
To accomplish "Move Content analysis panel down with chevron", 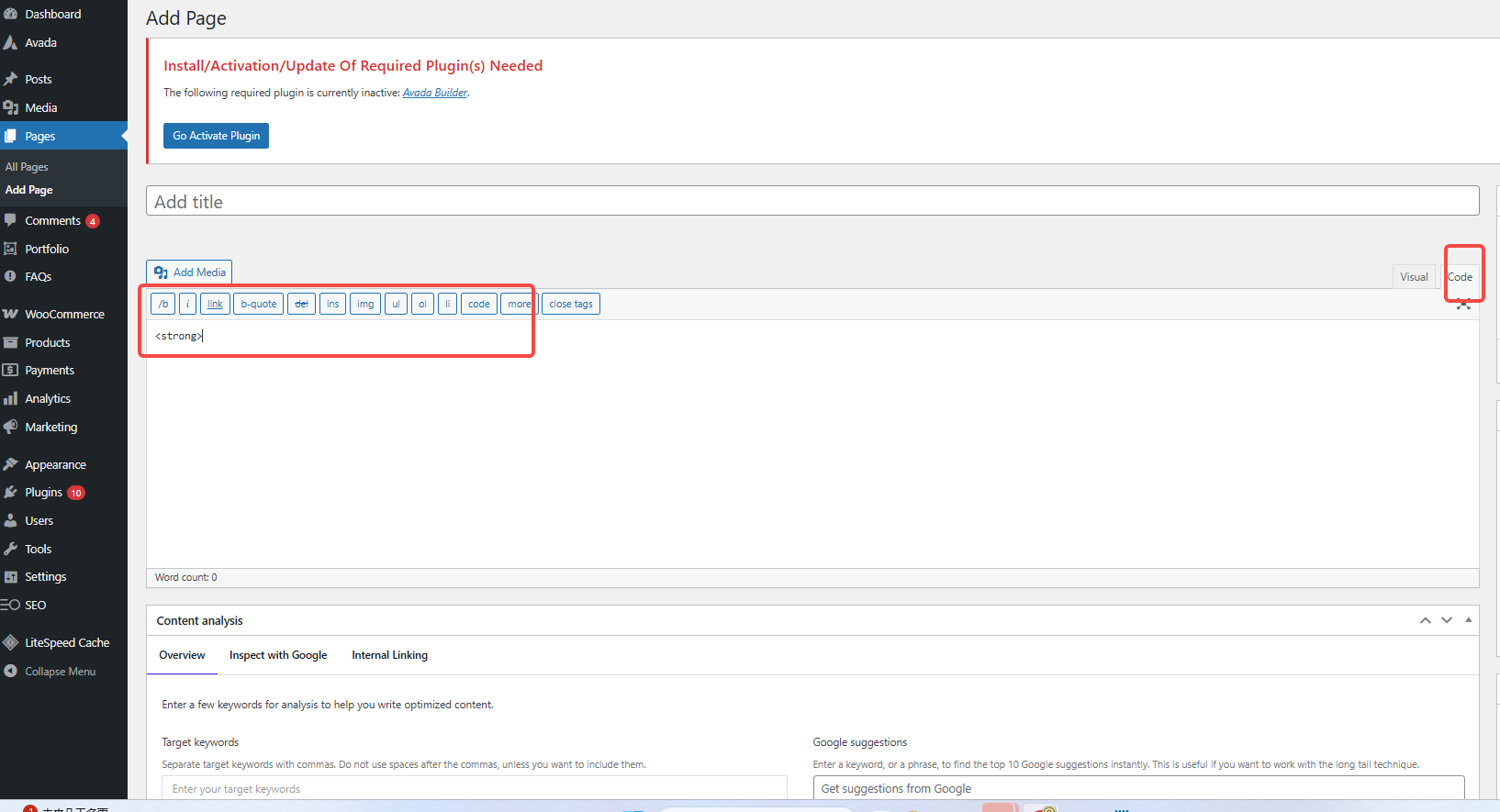I will (1447, 621).
